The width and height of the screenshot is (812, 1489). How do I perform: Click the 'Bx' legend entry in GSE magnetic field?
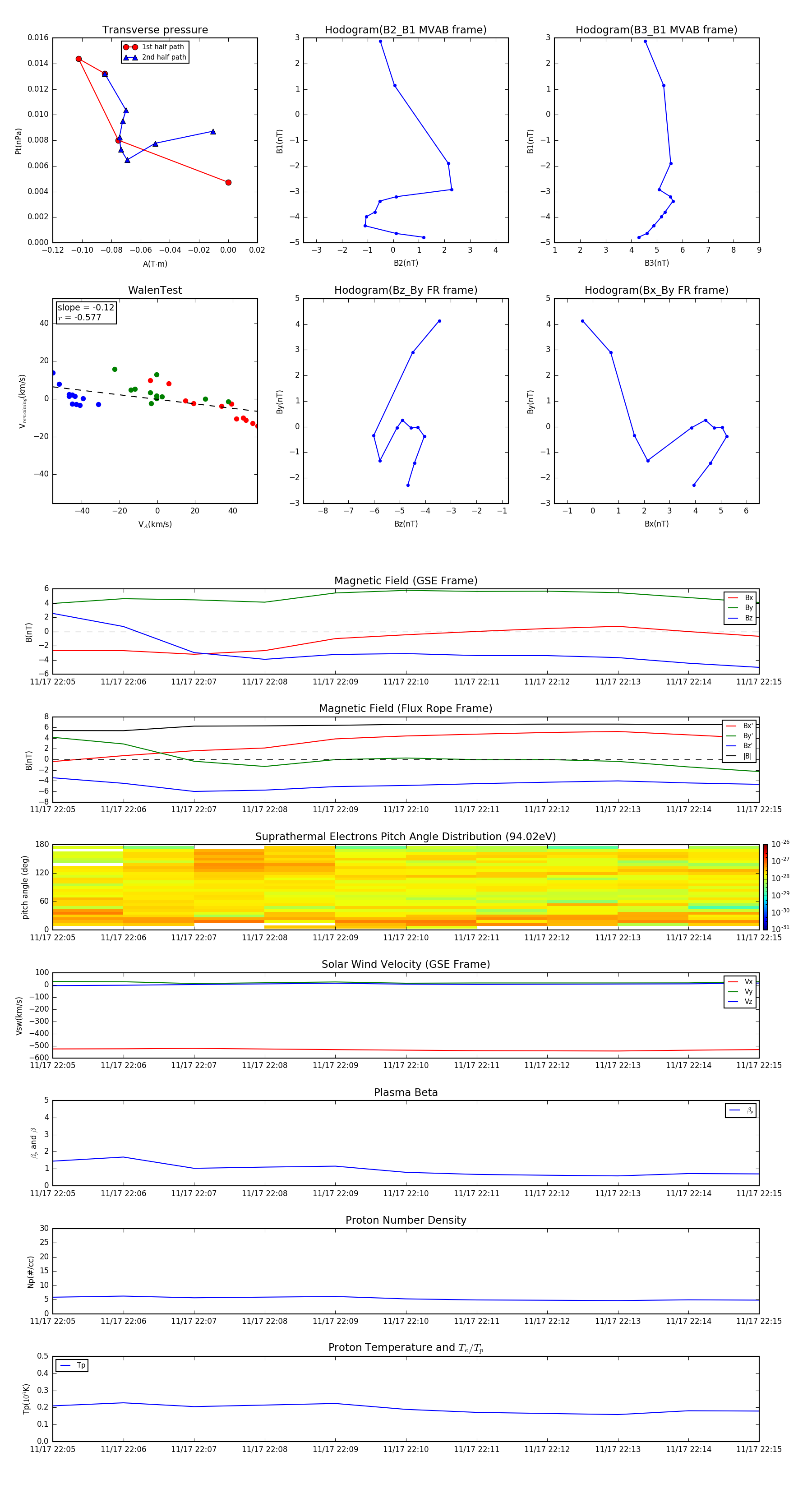click(x=740, y=598)
